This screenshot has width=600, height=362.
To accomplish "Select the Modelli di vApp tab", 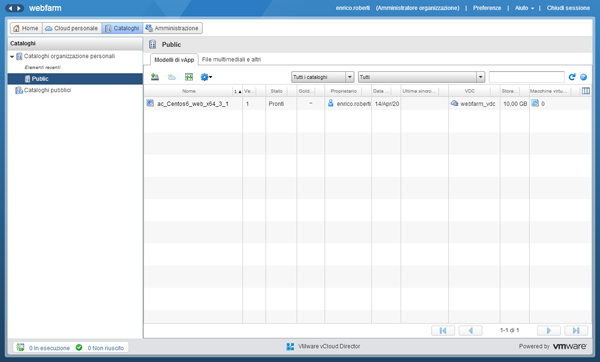I will (x=174, y=60).
